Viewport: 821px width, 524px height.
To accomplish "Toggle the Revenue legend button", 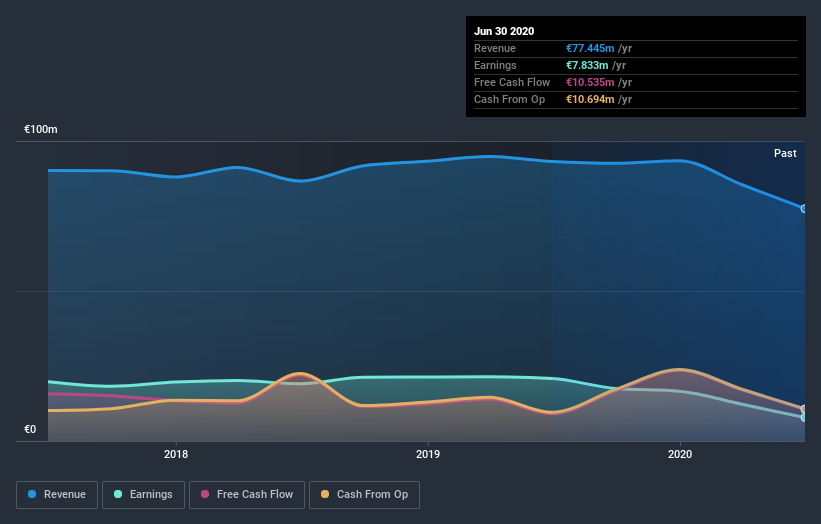I will click(x=57, y=495).
